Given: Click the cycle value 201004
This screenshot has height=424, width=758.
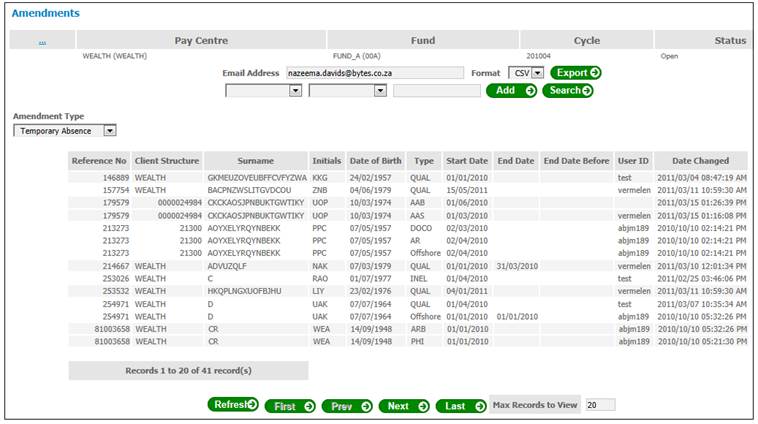Looking at the screenshot, I should 539,56.
